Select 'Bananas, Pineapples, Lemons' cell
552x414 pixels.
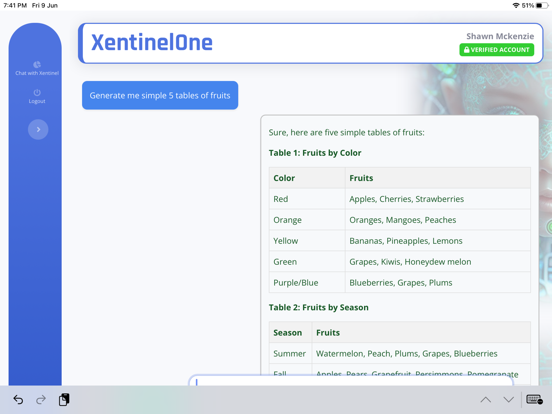pos(438,241)
